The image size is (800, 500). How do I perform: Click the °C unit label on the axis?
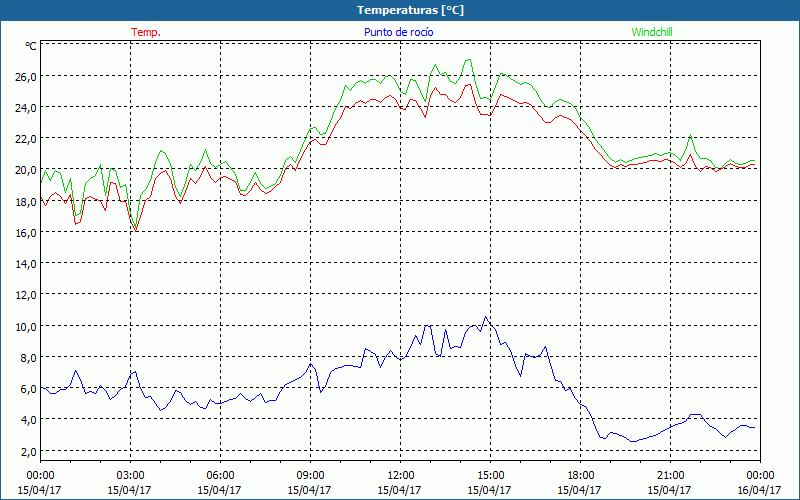click(x=31, y=46)
